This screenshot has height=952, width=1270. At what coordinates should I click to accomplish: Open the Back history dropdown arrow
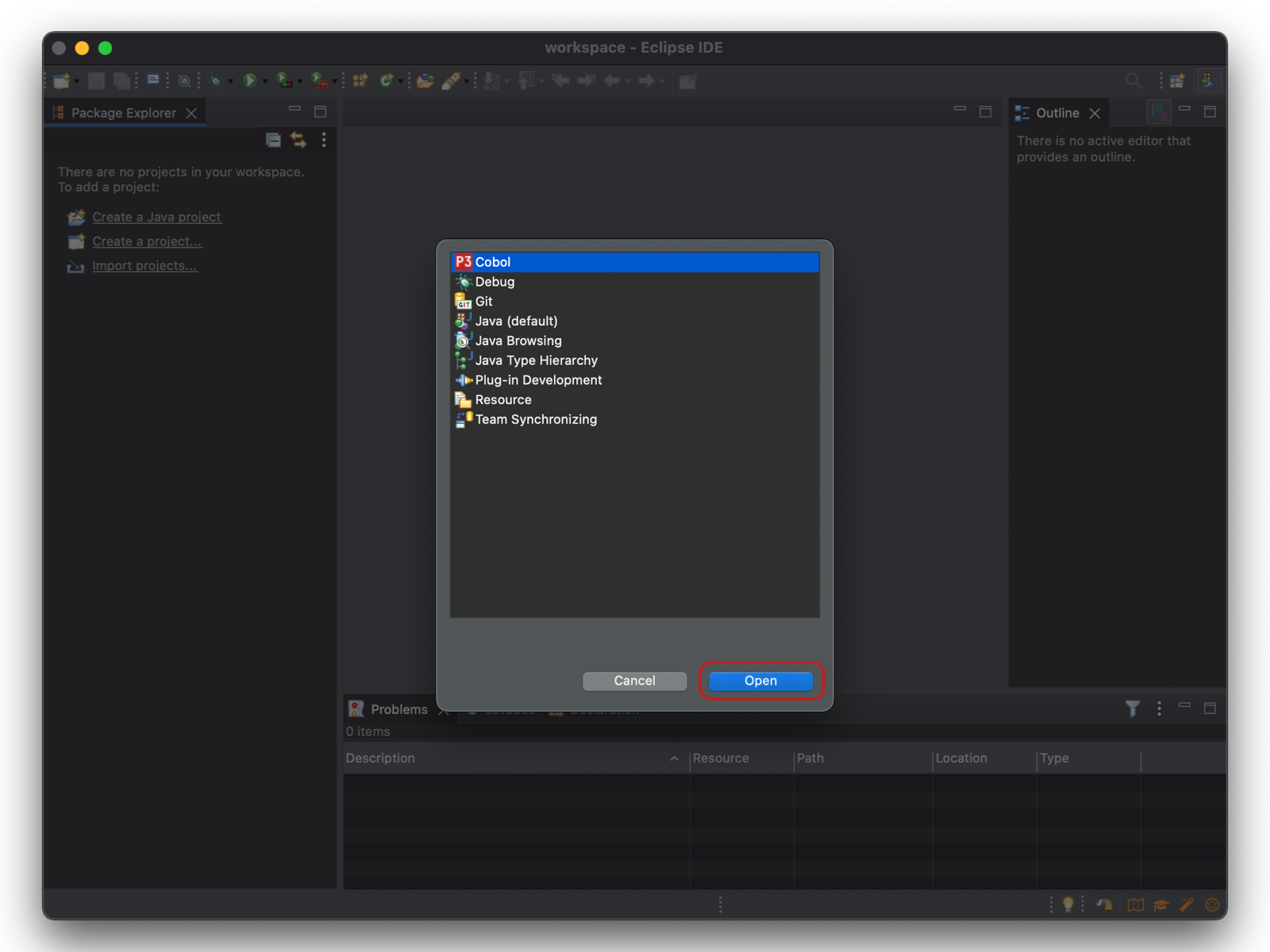[628, 82]
